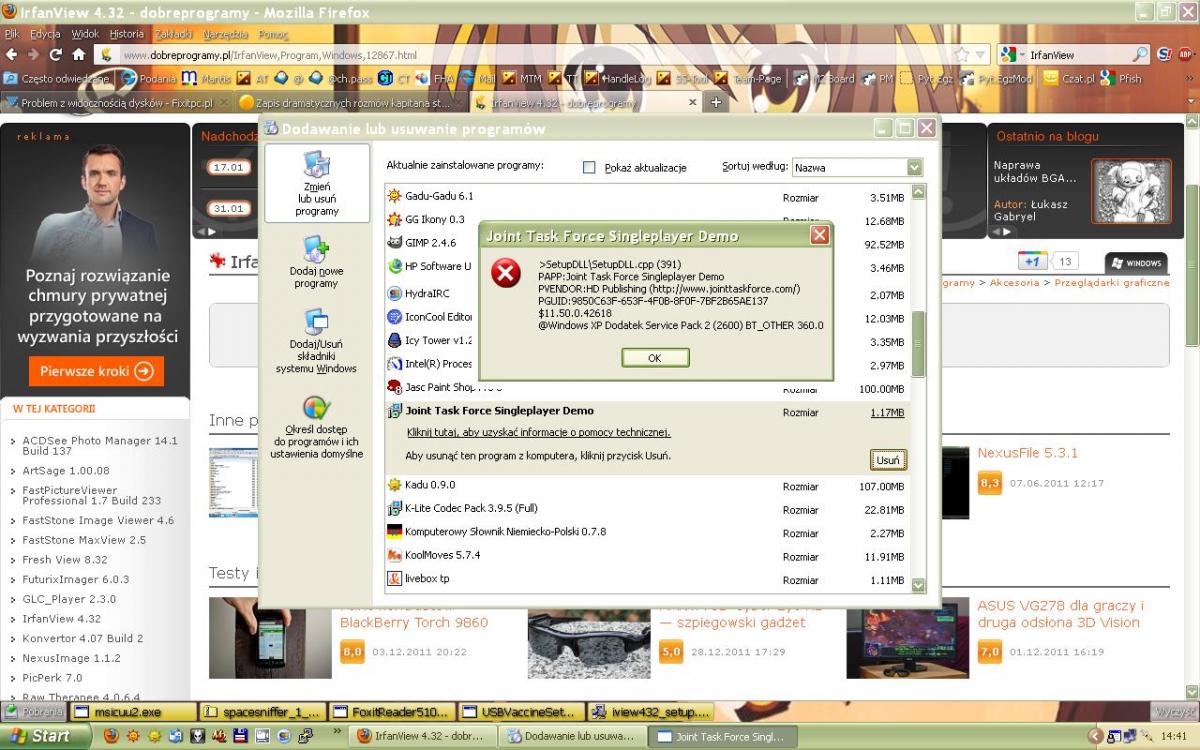1200x750 pixels.
Task: Close the Joint Task Force error dialog
Action: (819, 236)
